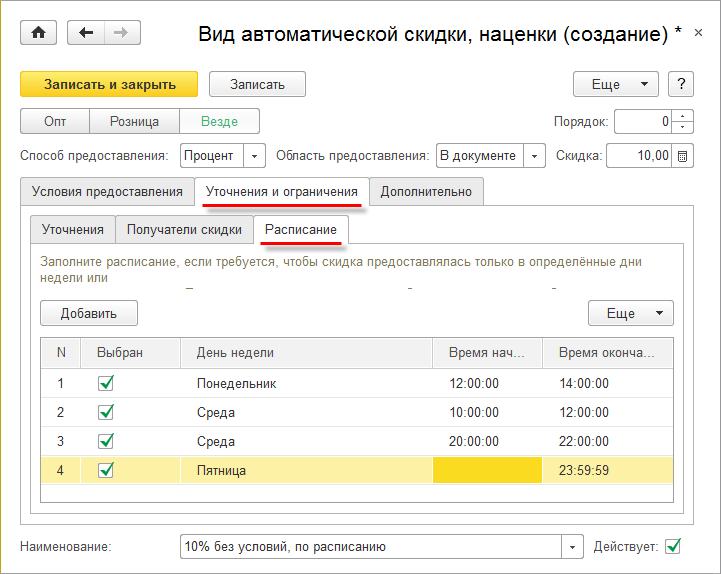Select highlighted start time cell for Пятница
The height and width of the screenshot is (574, 721).
[x=487, y=470]
